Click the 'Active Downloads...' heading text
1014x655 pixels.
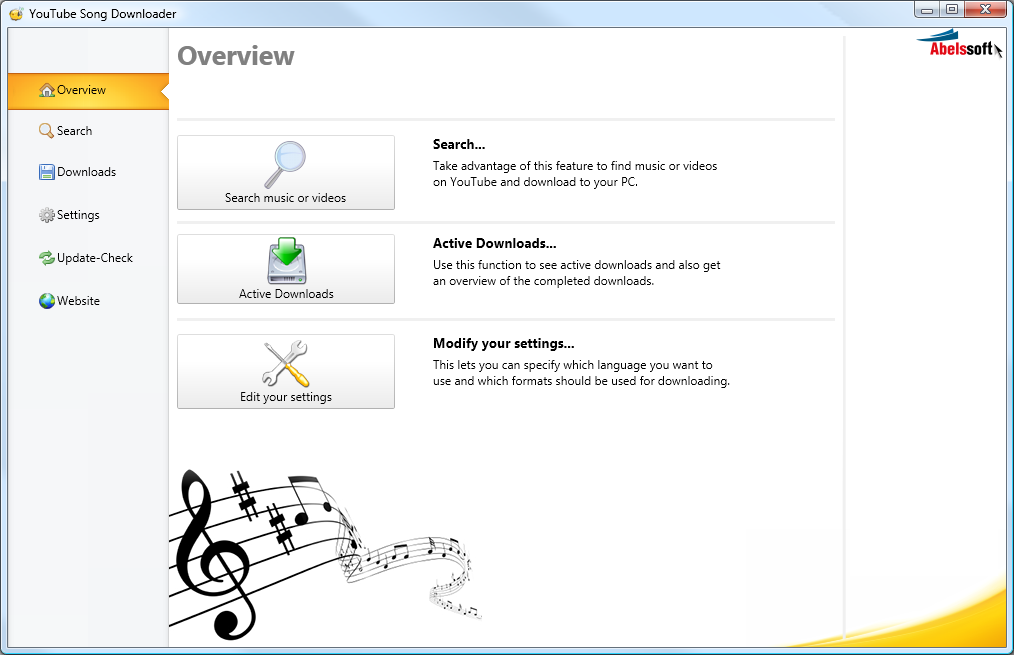494,244
